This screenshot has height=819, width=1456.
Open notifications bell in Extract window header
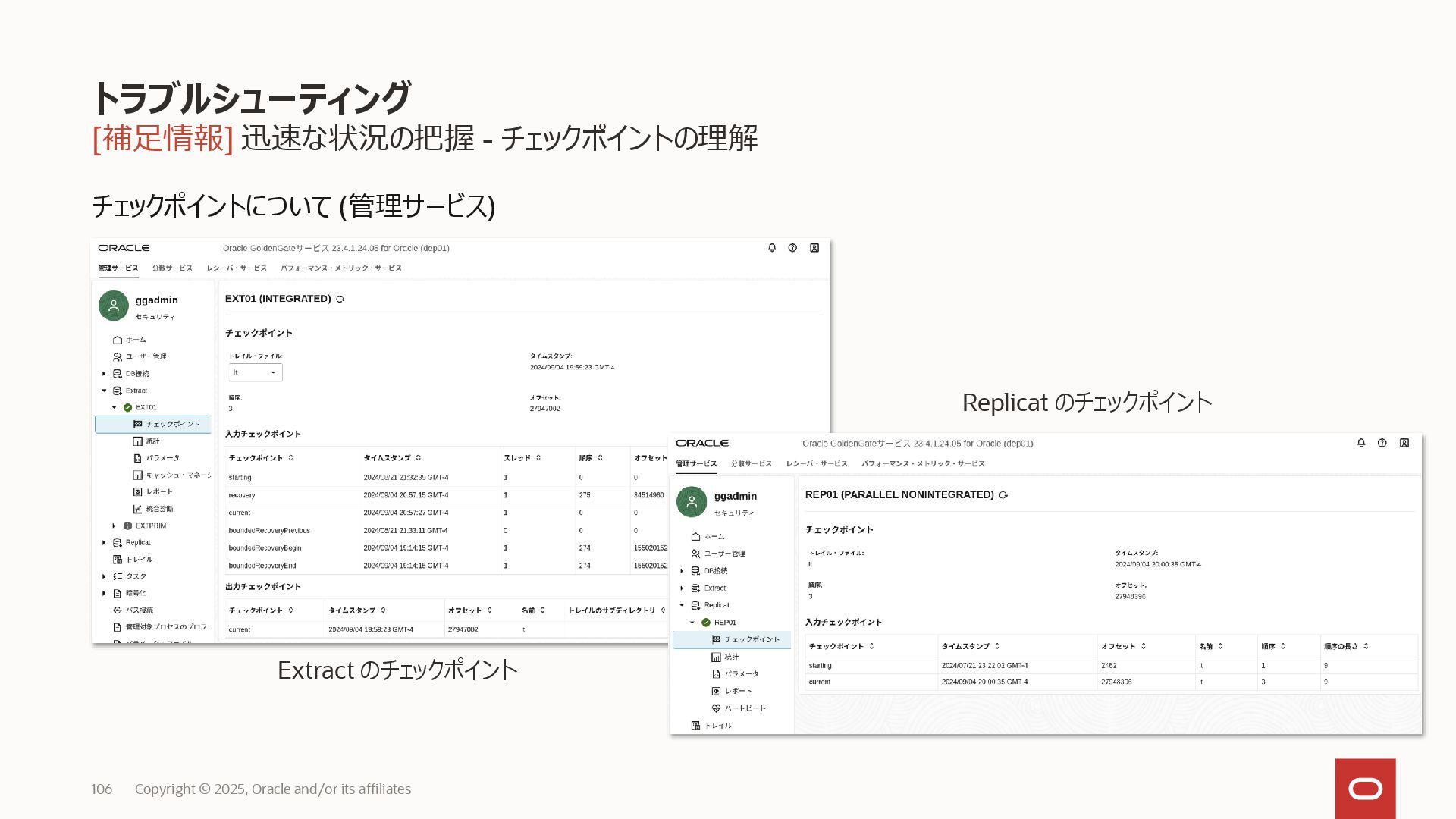[x=772, y=248]
